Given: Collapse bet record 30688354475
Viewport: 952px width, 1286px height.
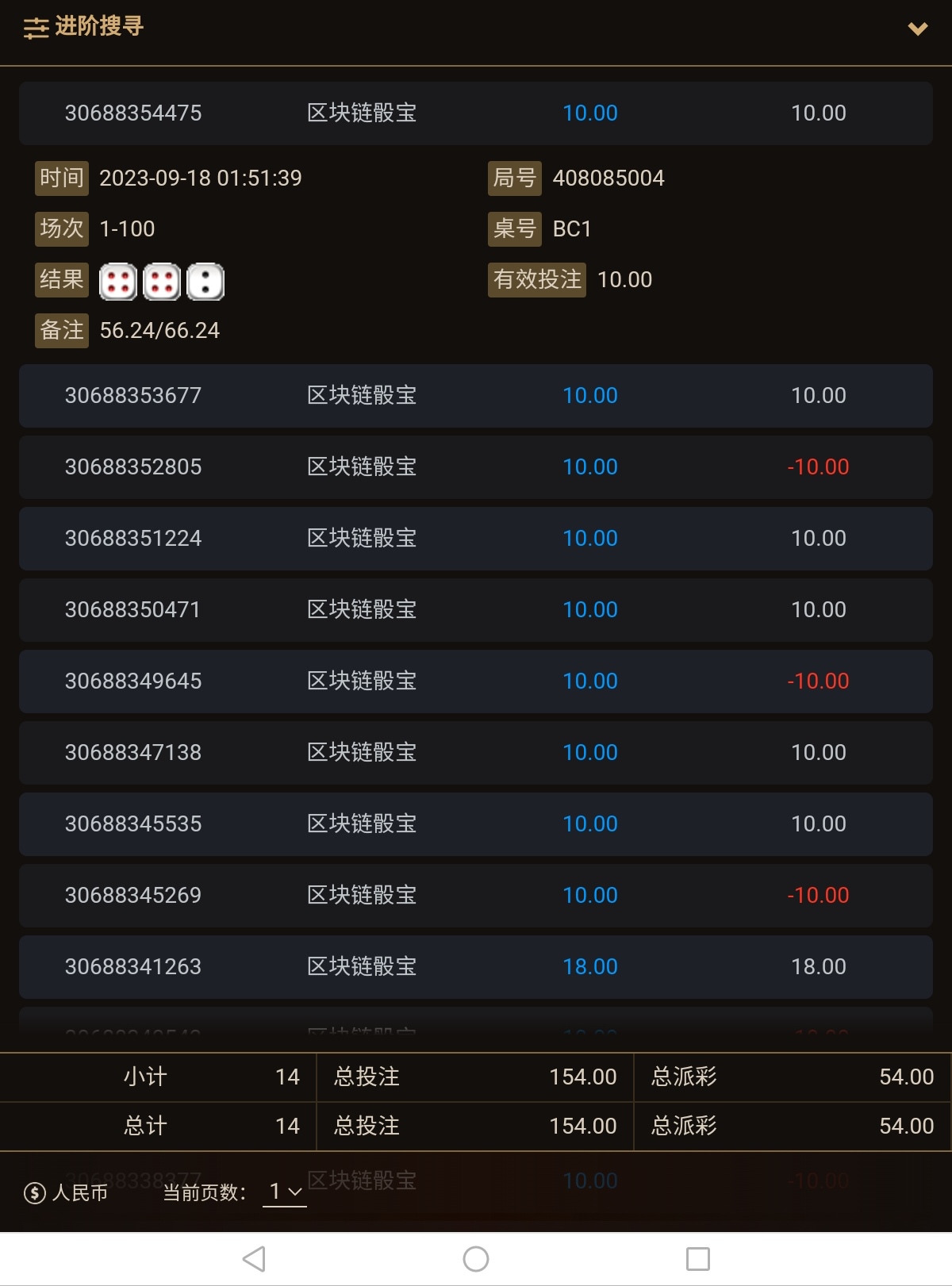Looking at the screenshot, I should coord(476,113).
